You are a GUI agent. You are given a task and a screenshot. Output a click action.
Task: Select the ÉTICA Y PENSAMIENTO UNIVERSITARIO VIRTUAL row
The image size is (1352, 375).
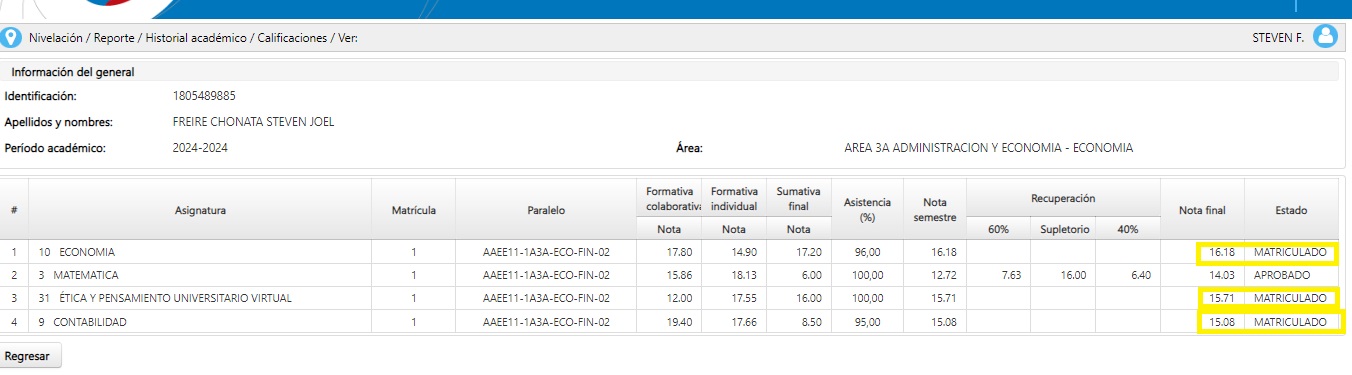pos(669,298)
